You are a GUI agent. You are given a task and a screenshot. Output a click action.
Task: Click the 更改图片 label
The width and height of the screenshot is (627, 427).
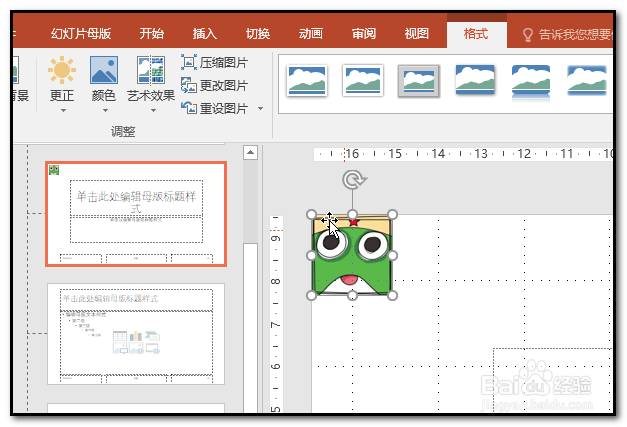[224, 86]
